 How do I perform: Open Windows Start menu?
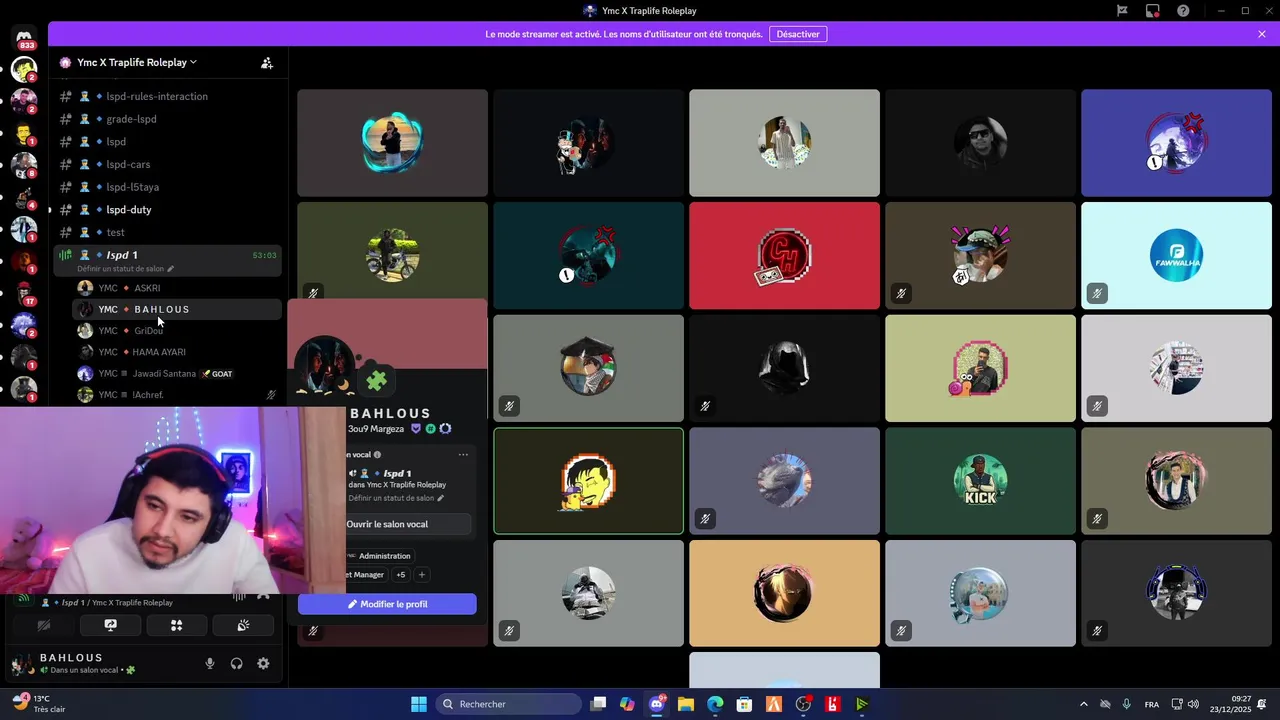(x=419, y=704)
